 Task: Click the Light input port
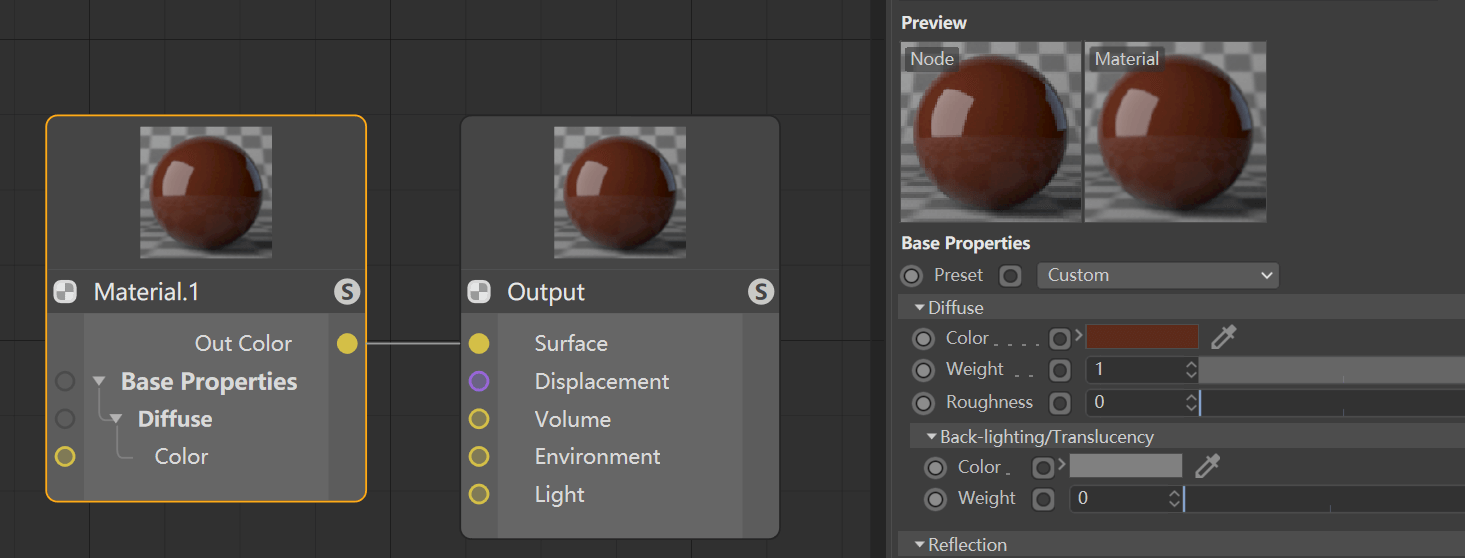pos(479,494)
